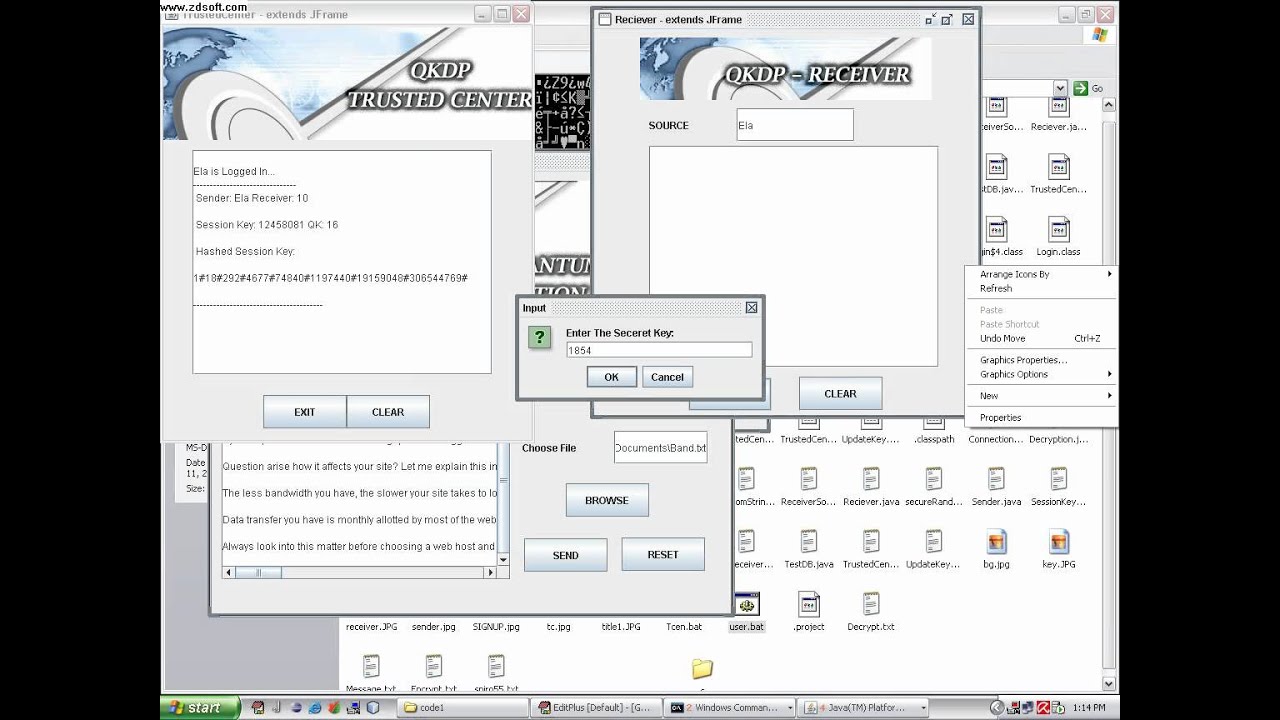Open the bg.jpg image file

pos(996,543)
